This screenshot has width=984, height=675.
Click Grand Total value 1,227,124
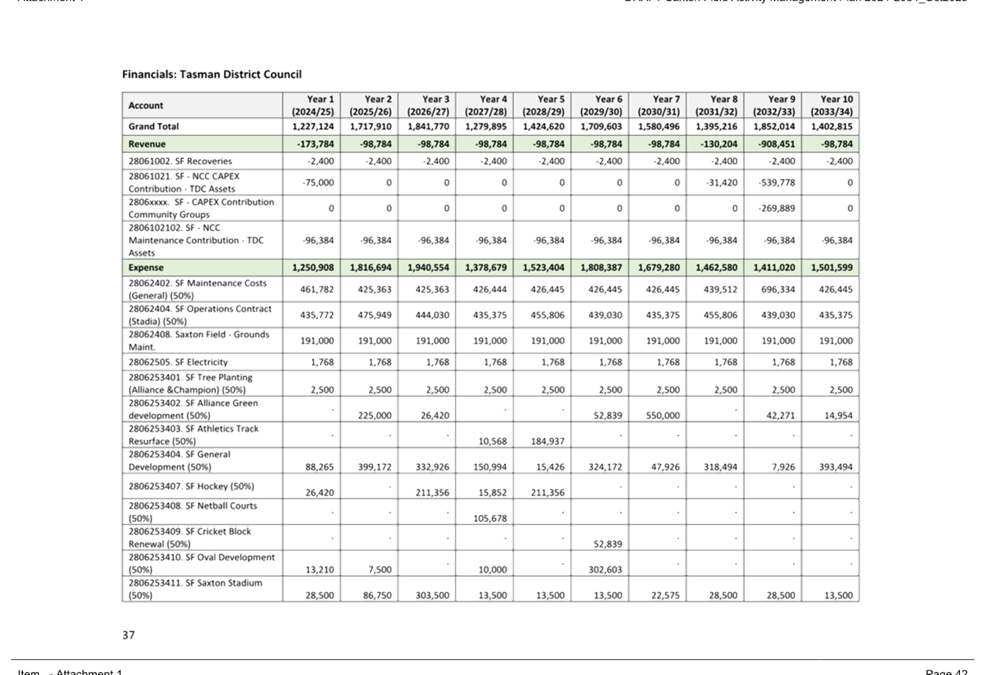313,126
